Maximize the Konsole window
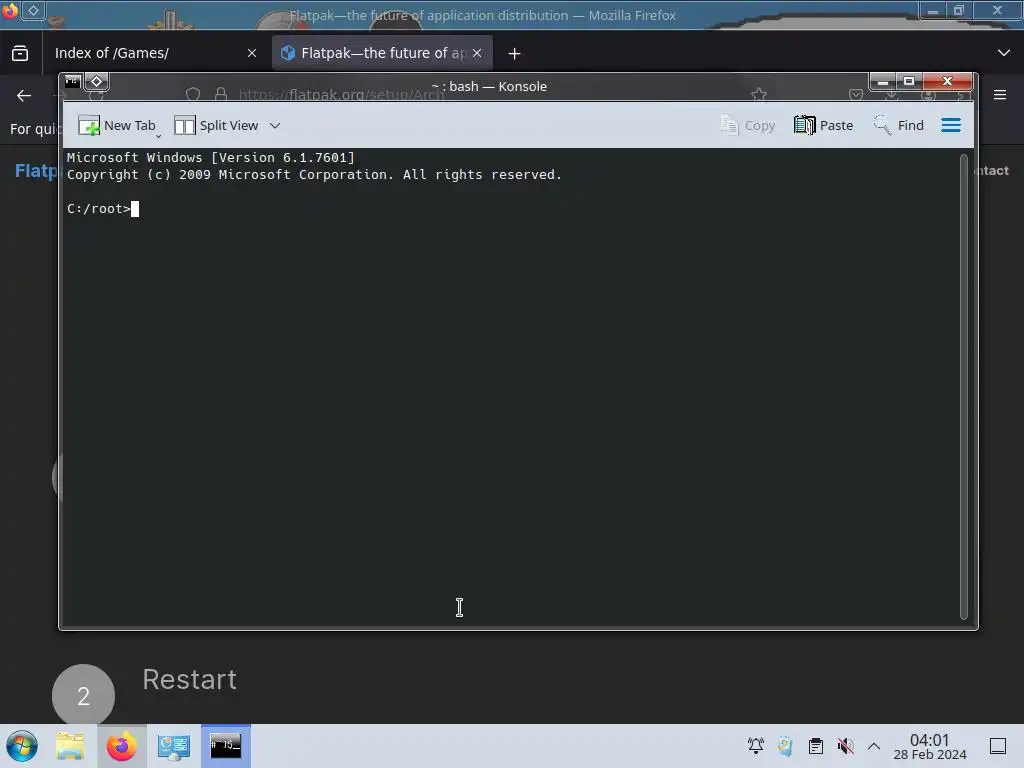The height and width of the screenshot is (768, 1024). [x=908, y=82]
